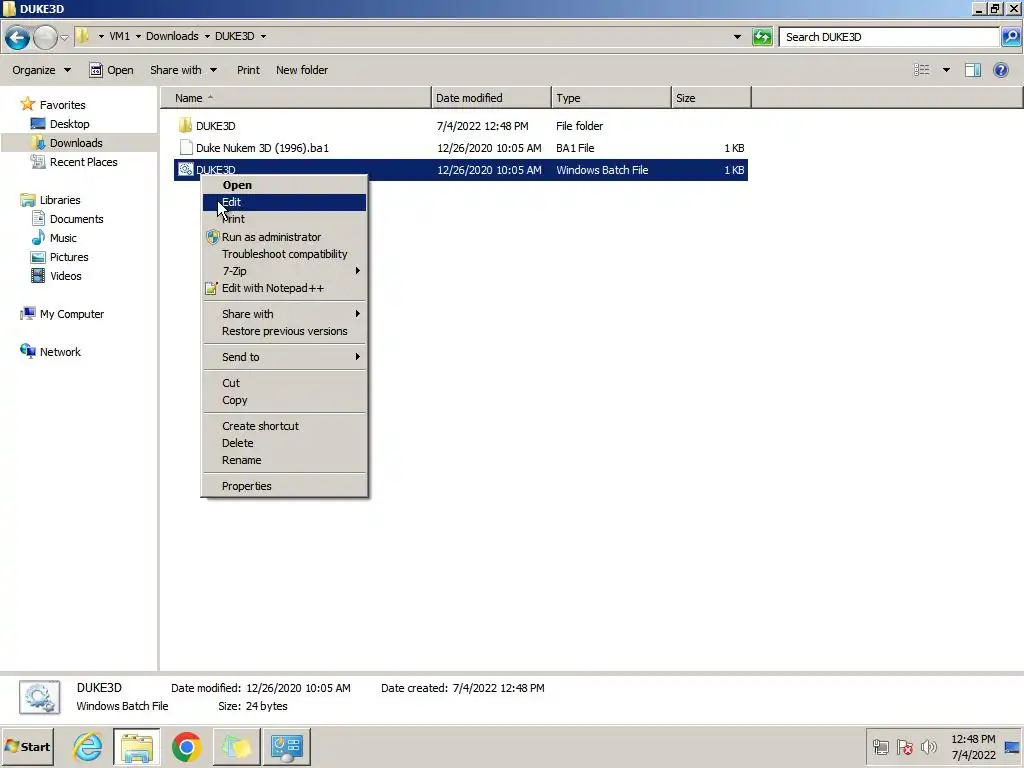1024x768 pixels.
Task: Toggle the preview pane icon
Action: click(973, 70)
